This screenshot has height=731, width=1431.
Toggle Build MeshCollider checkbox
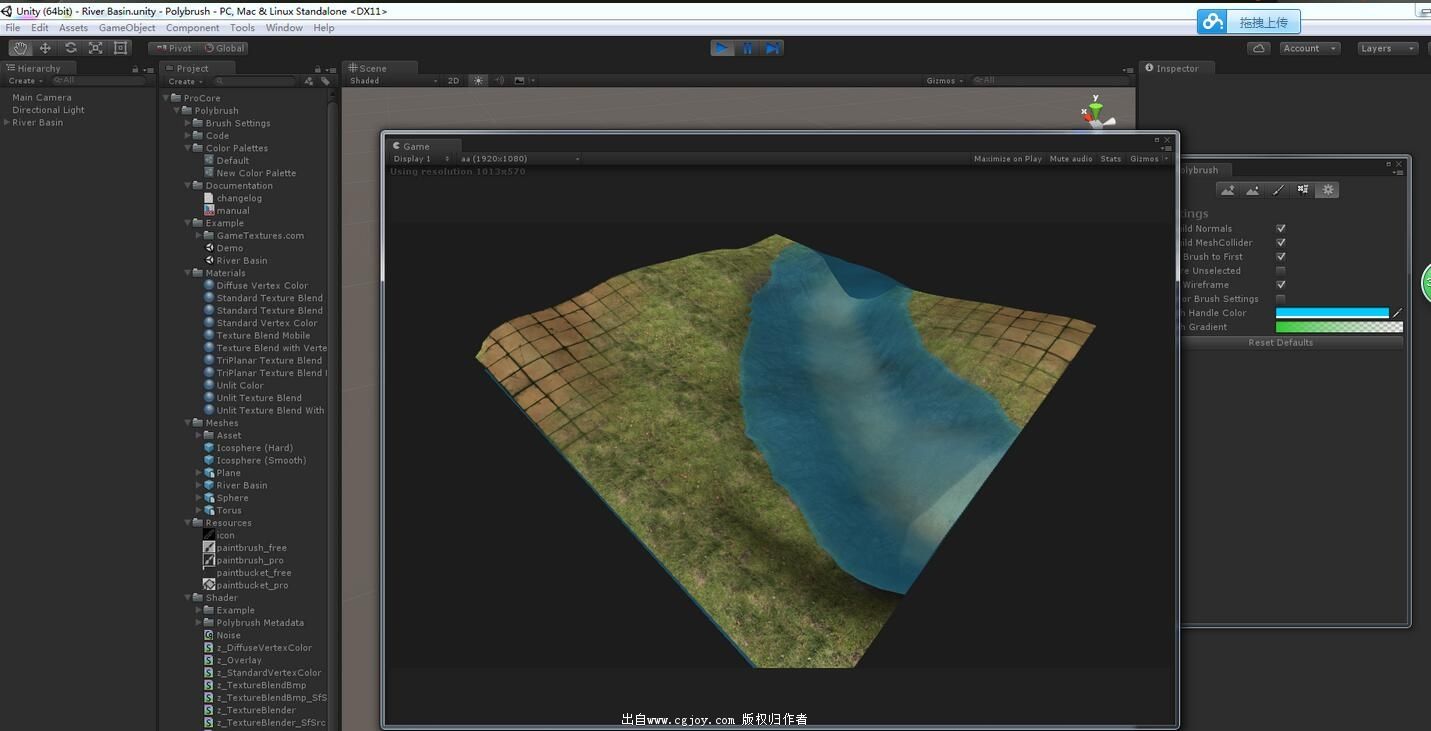[1281, 243]
